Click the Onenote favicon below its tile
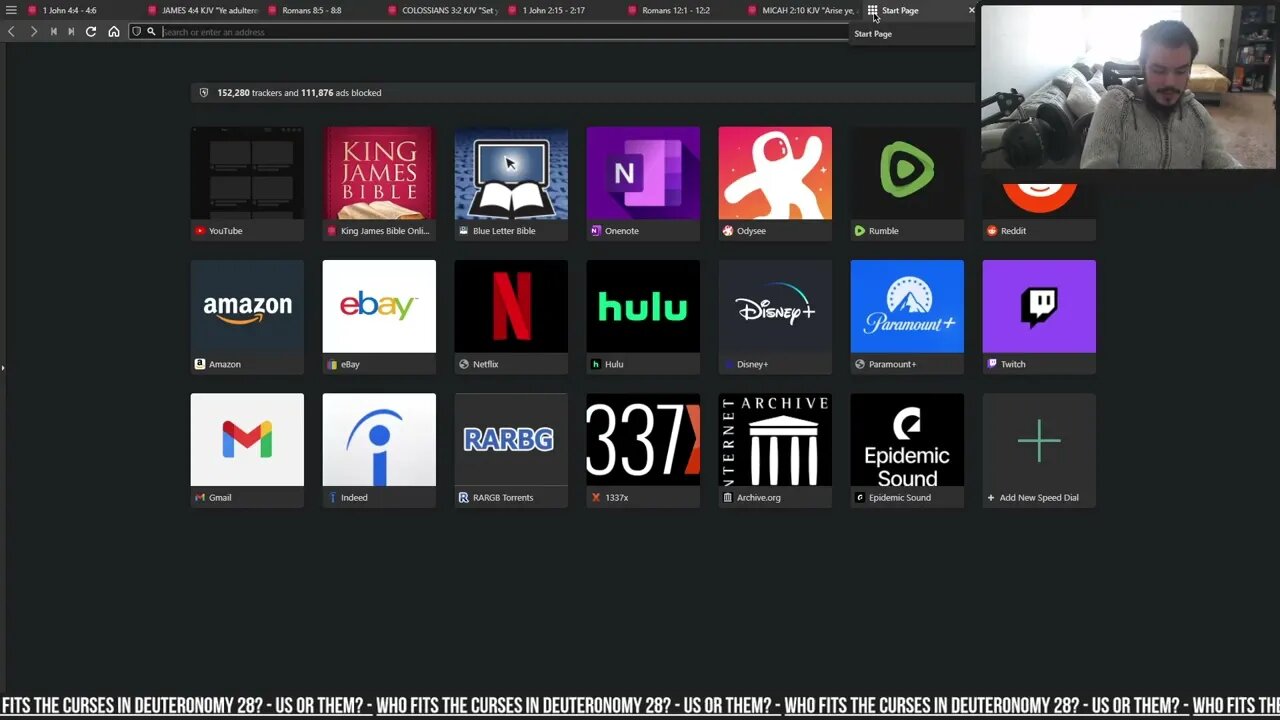Image resolution: width=1280 pixels, height=720 pixels. click(595, 231)
